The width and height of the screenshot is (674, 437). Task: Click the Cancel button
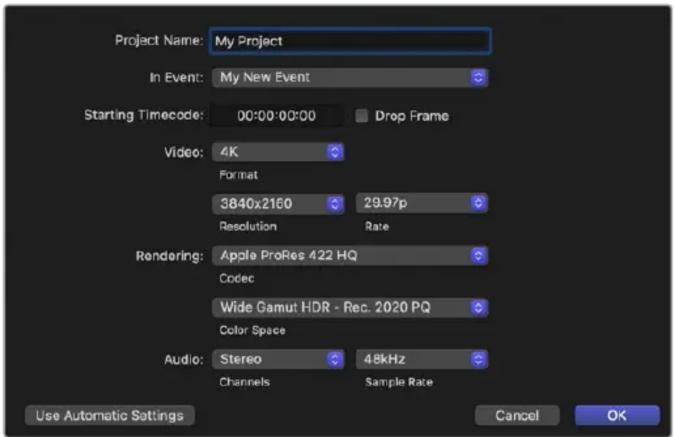[517, 416]
